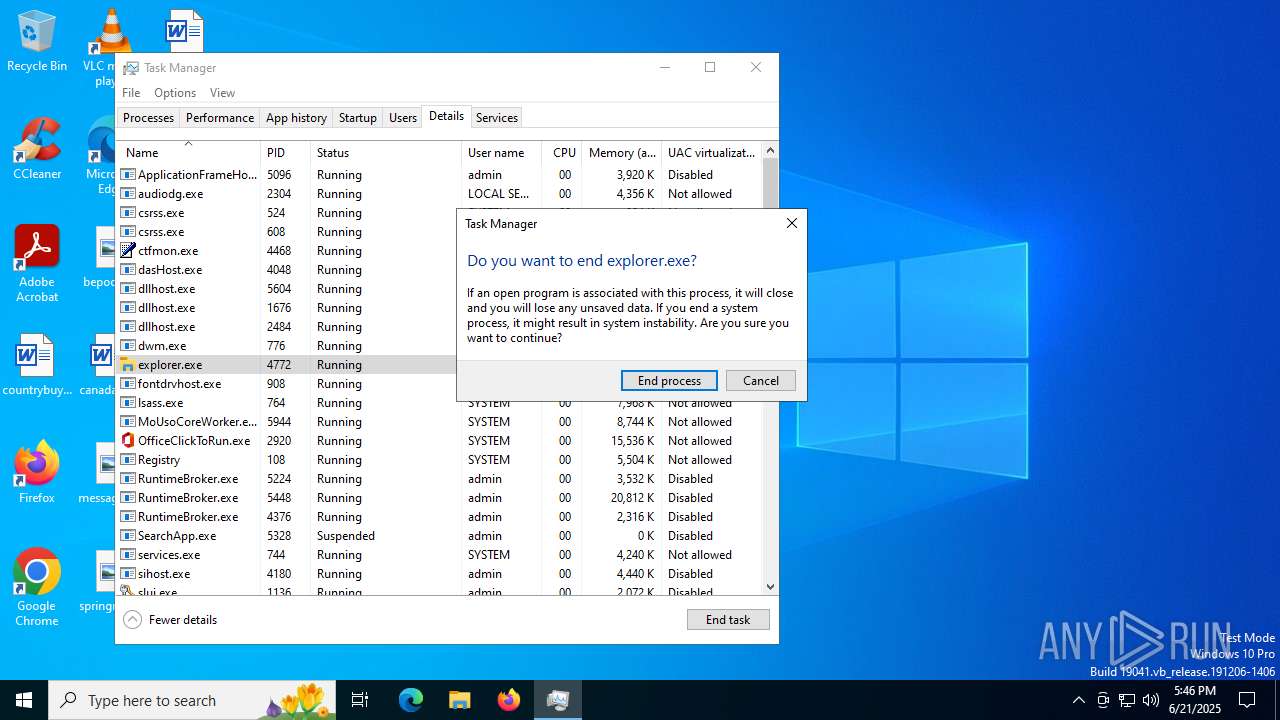Select the Registry process row
Screen dimensions: 1280x720
[x=440, y=460]
